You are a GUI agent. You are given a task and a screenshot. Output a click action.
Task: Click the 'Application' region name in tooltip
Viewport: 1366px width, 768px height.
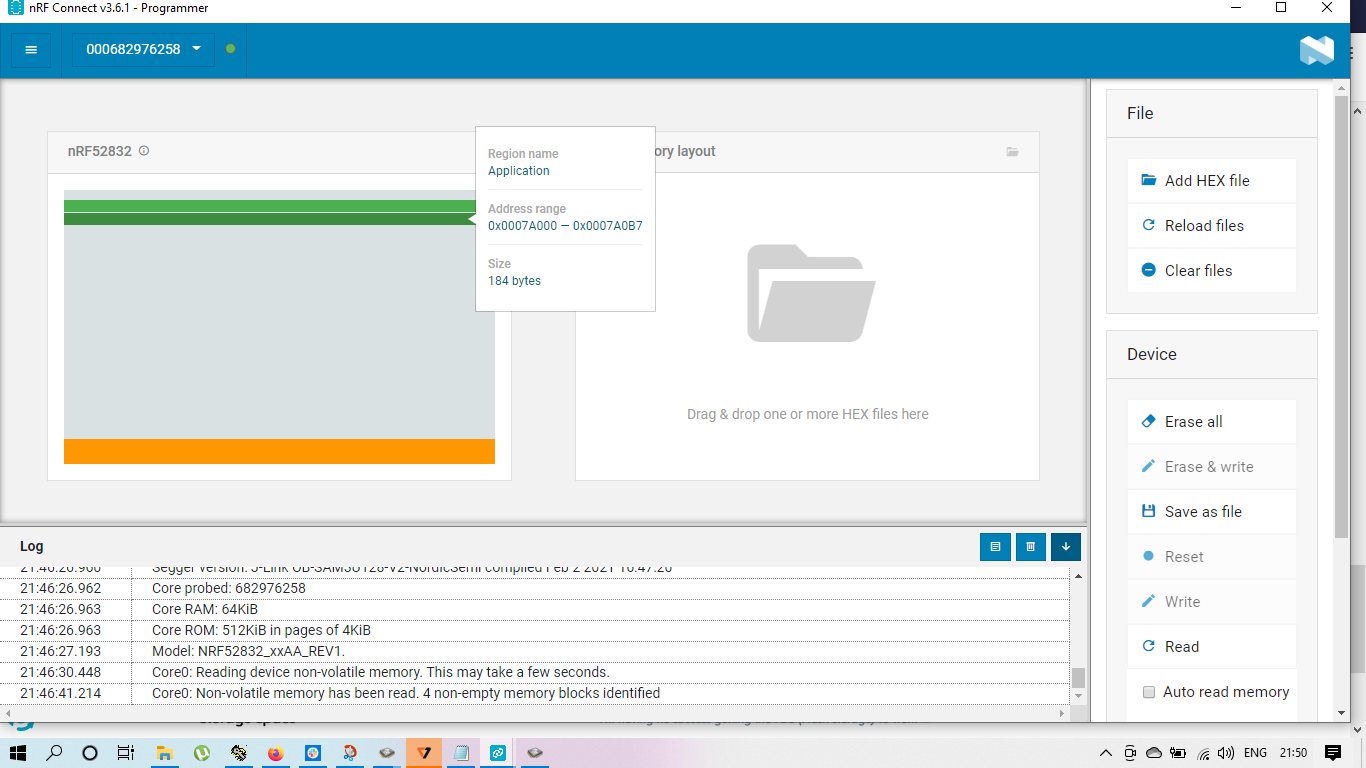[519, 171]
